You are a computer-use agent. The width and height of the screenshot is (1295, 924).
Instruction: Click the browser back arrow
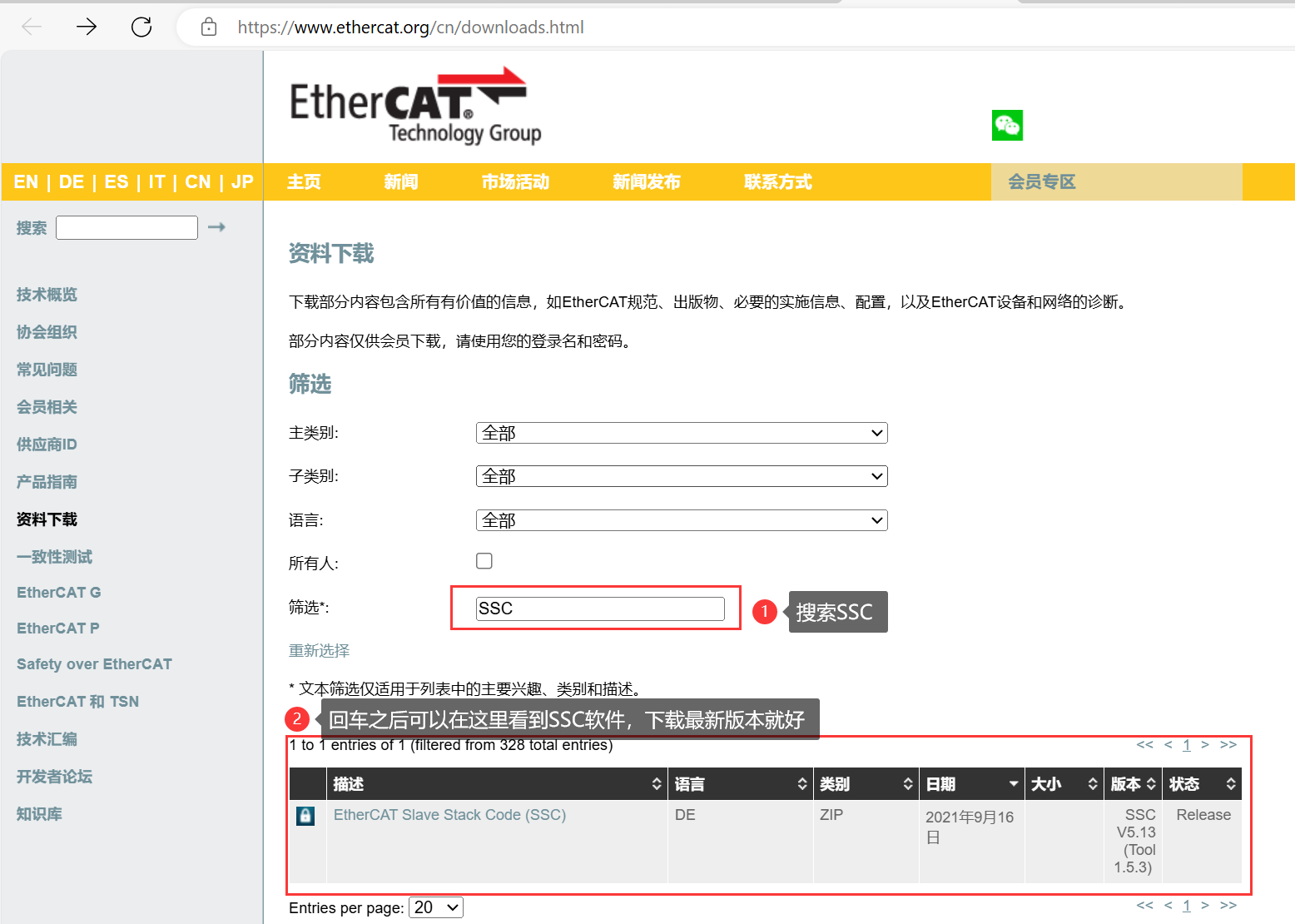click(x=31, y=26)
